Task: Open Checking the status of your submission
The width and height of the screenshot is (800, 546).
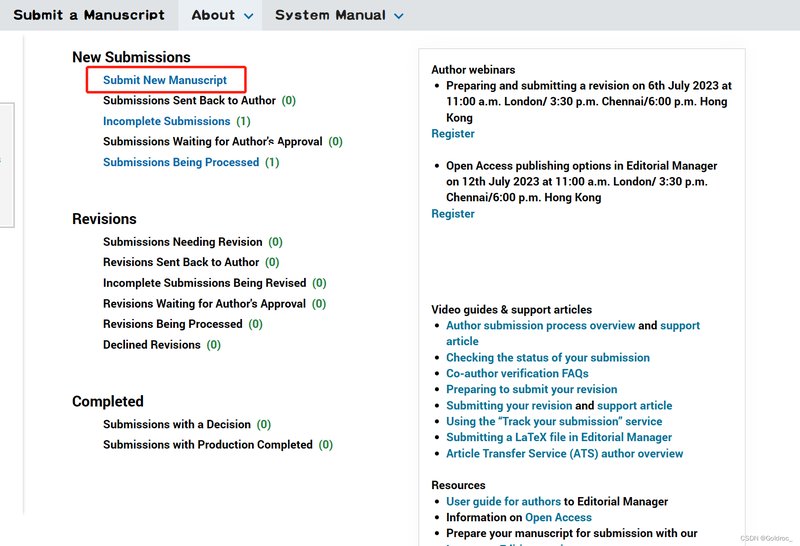Action: pyautogui.click(x=547, y=358)
